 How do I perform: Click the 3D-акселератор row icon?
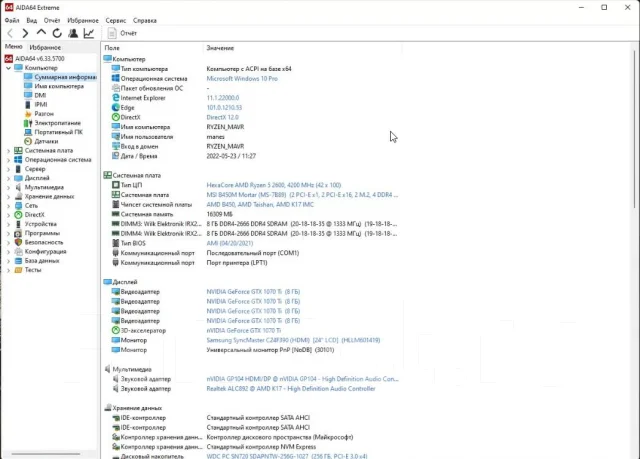click(x=116, y=330)
